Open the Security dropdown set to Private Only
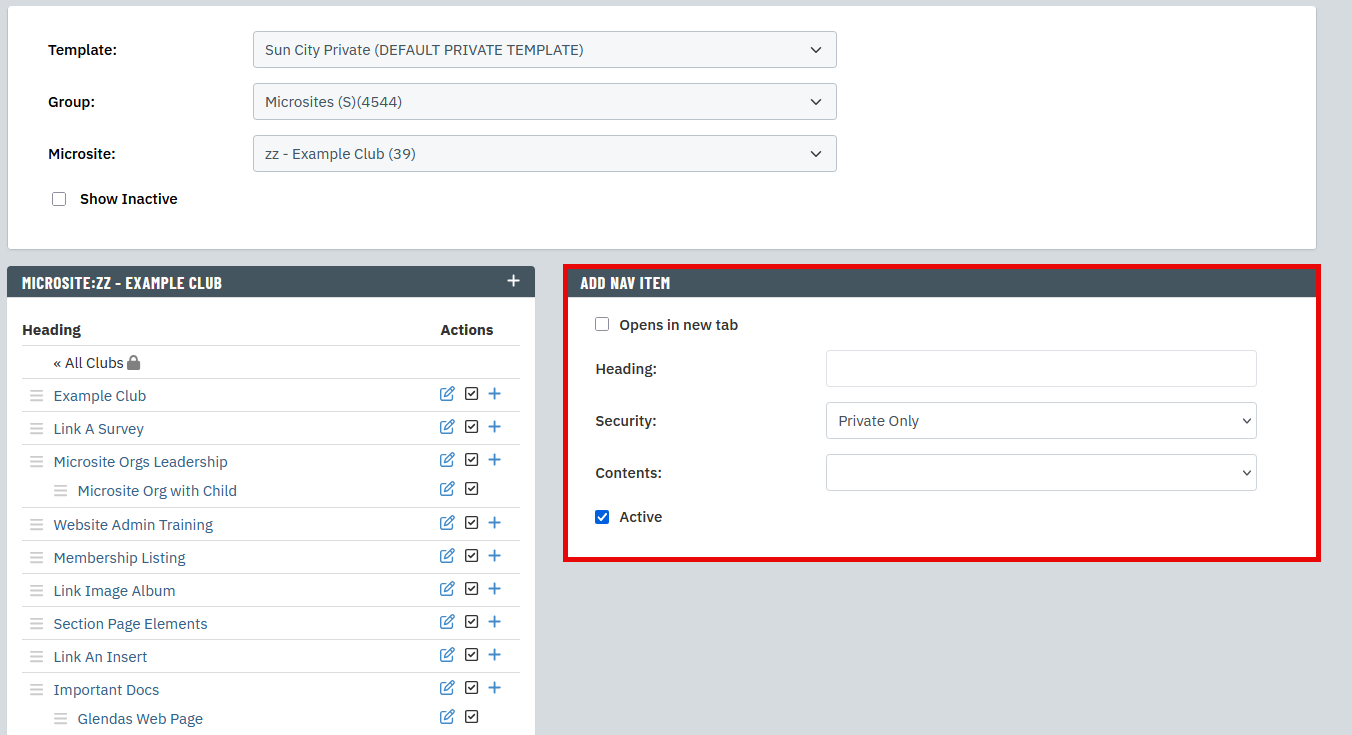 tap(1040, 421)
